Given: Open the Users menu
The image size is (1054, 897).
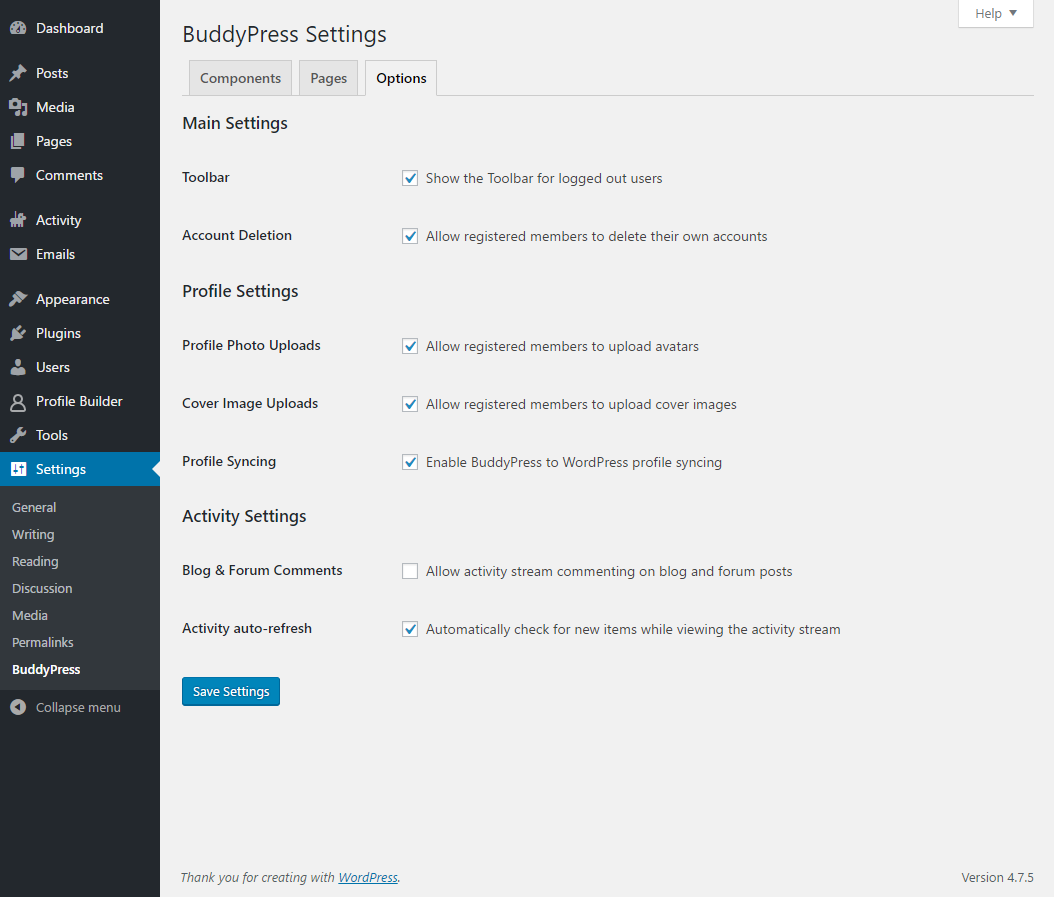Looking at the screenshot, I should (80, 367).
